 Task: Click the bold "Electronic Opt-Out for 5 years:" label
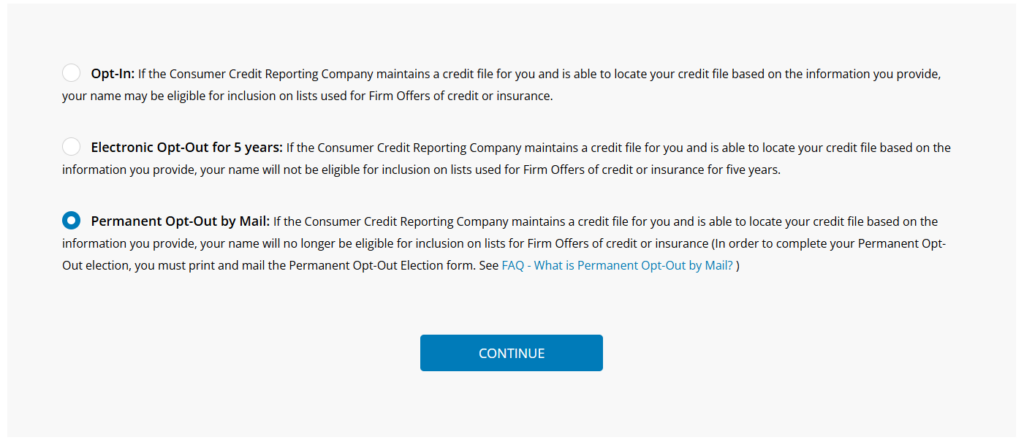187,148
